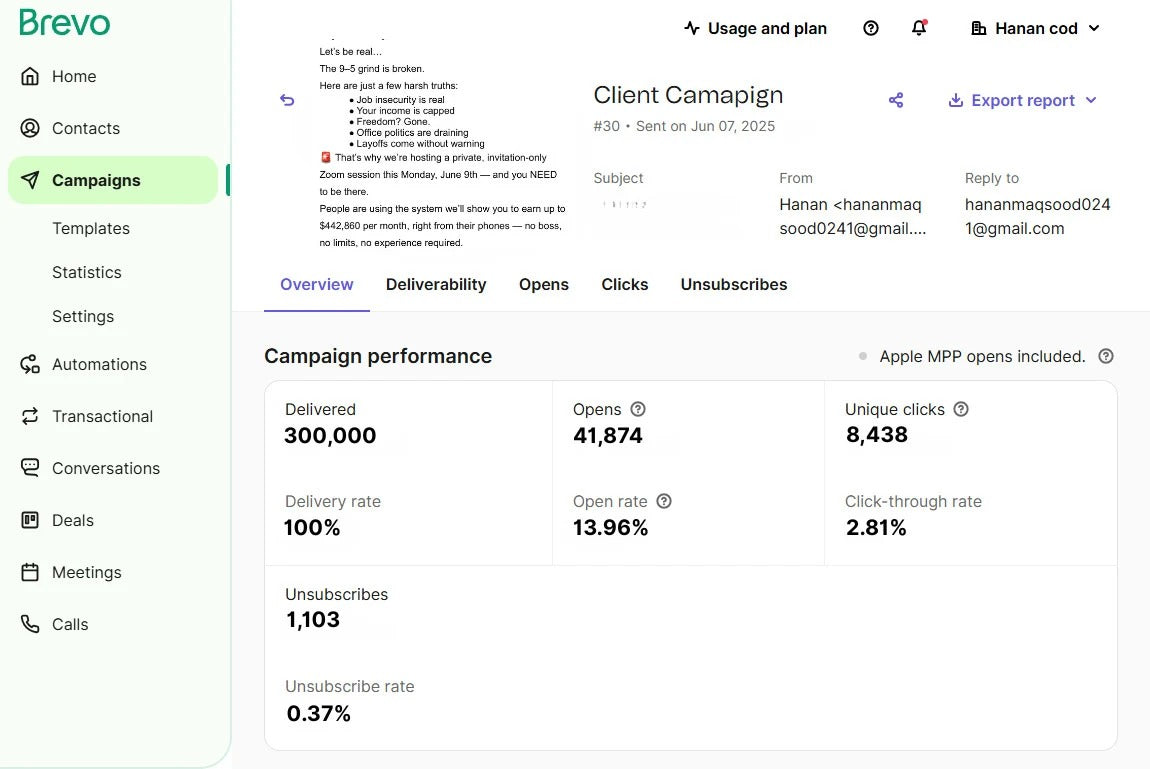
Task: Switch to the Deliverability tab
Action: (x=436, y=284)
